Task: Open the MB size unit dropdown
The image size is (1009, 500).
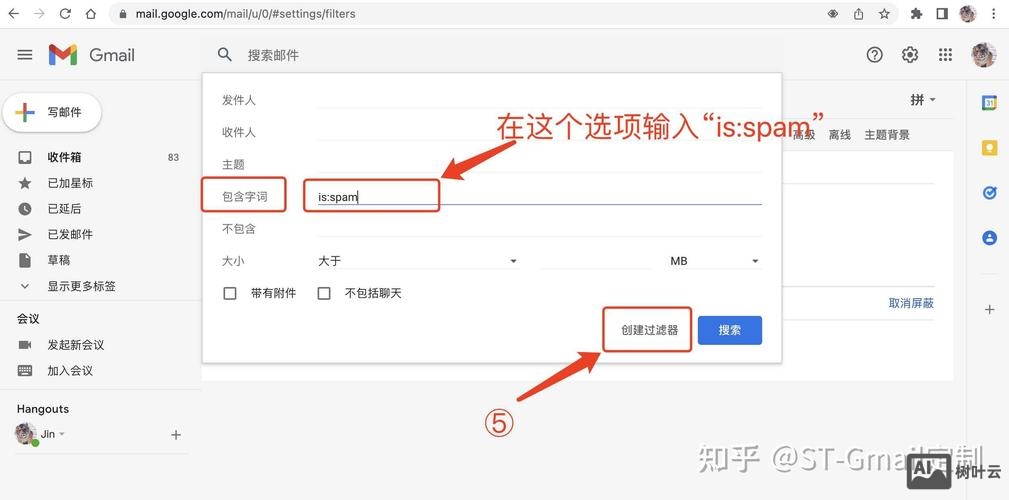Action: pyautogui.click(x=715, y=261)
